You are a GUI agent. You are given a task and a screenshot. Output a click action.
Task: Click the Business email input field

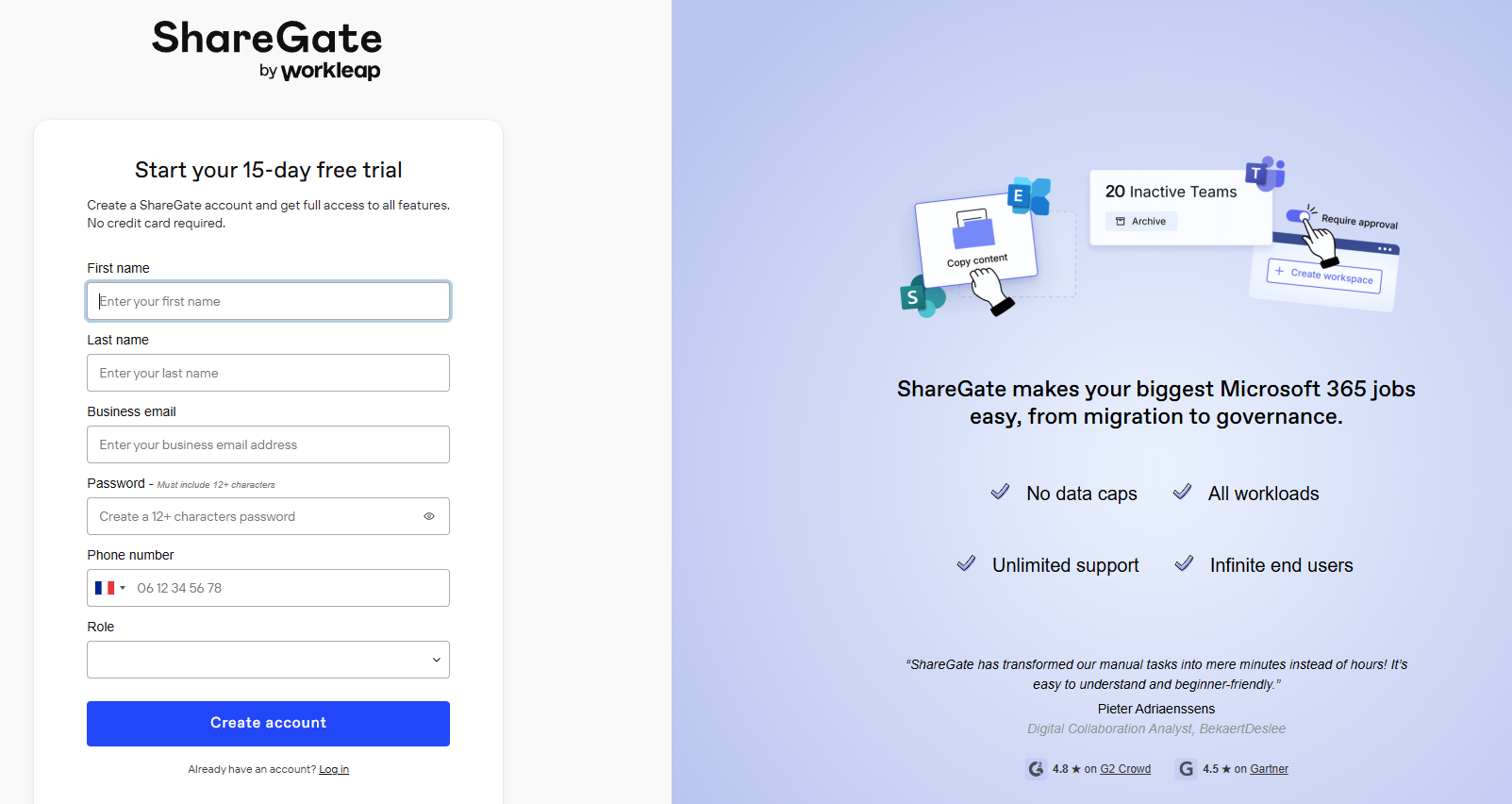[x=268, y=444]
